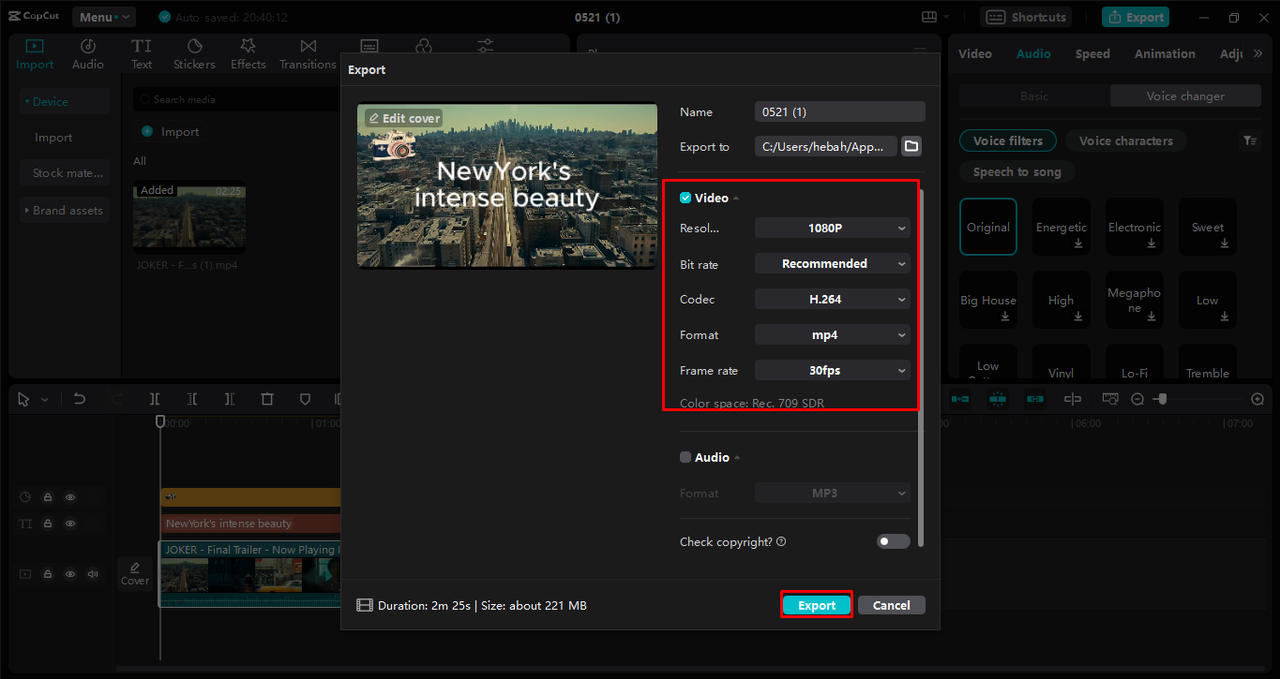This screenshot has height=679, width=1280.
Task: Open the Resolution 1080P dropdown
Action: click(832, 228)
